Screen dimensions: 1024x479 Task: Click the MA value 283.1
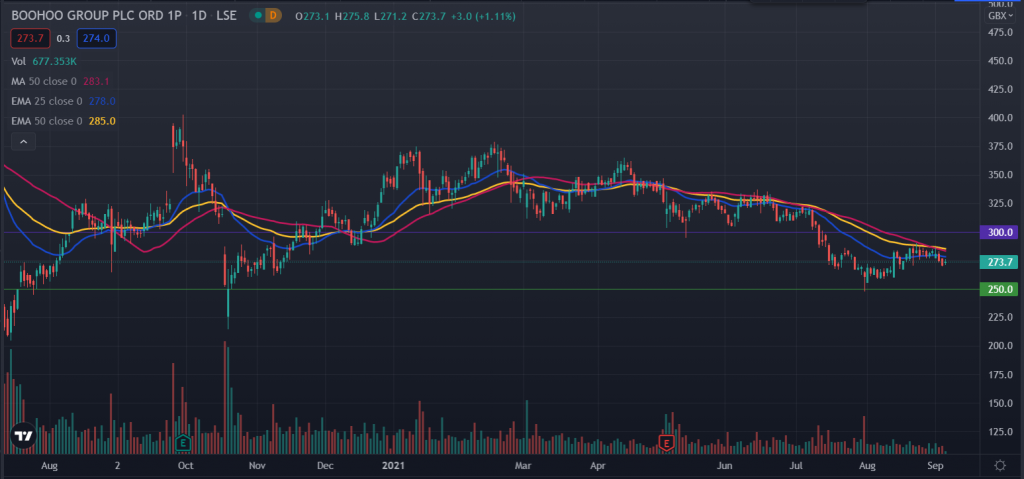point(96,82)
